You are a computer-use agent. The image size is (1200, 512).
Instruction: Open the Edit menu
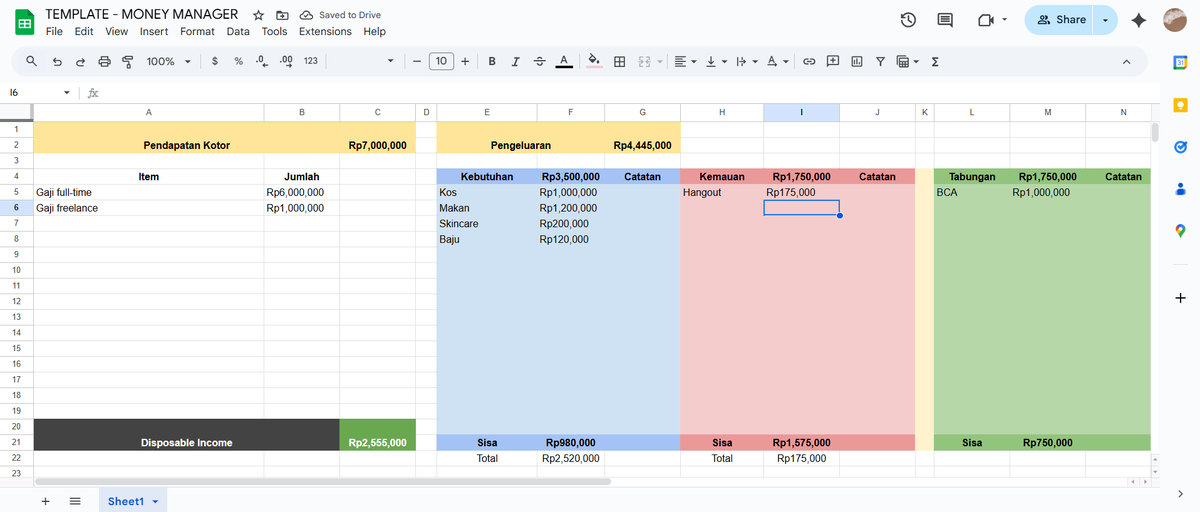(x=84, y=31)
